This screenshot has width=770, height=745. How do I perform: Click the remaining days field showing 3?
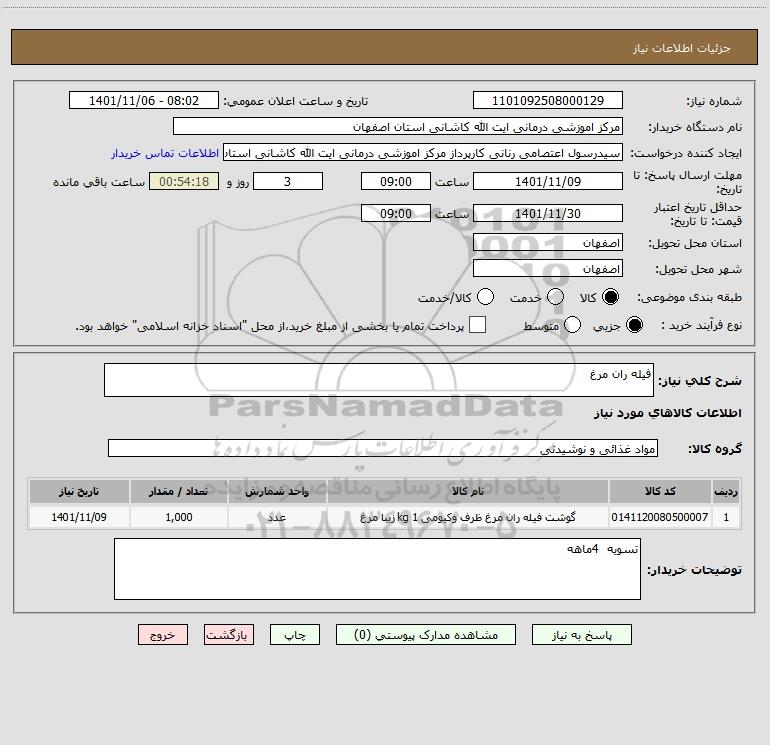pos(288,181)
